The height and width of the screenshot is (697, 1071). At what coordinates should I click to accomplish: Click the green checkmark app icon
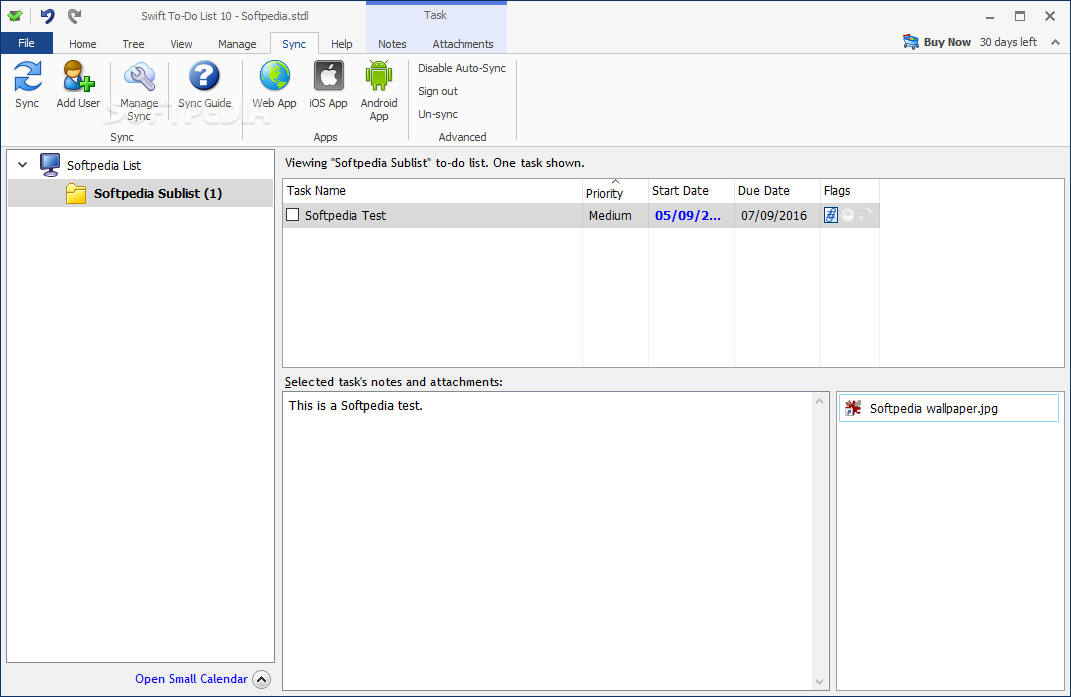click(x=15, y=16)
